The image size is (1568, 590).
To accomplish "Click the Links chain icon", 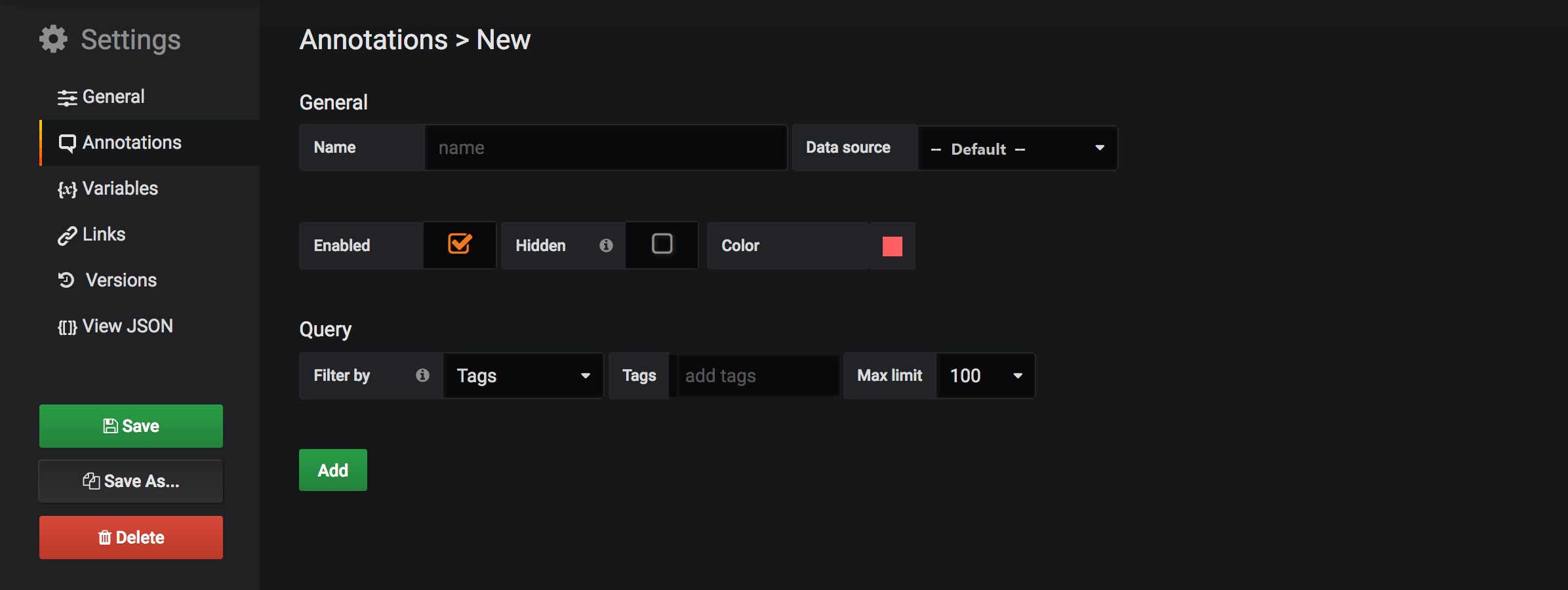I will tap(67, 235).
